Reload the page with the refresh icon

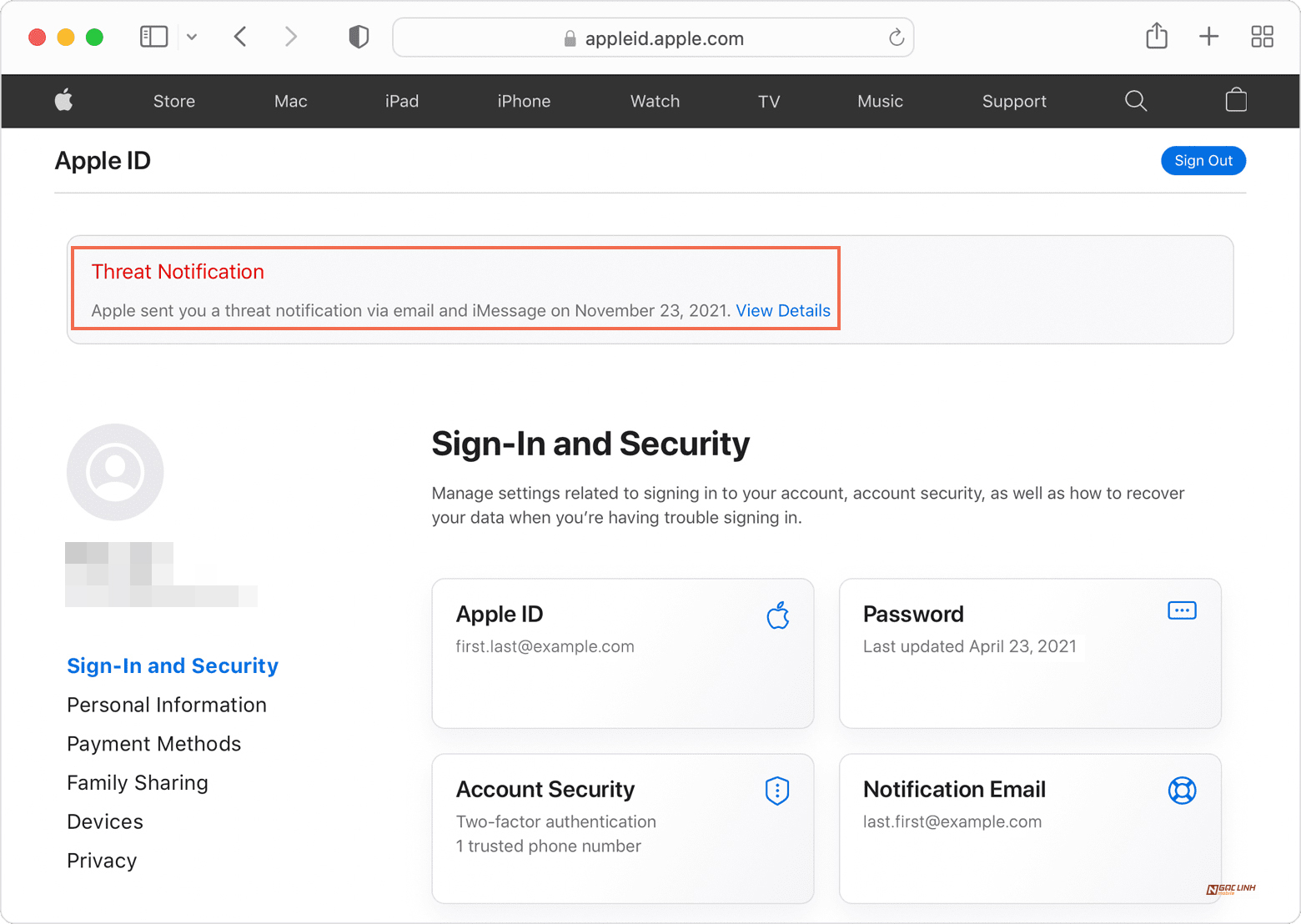click(896, 38)
